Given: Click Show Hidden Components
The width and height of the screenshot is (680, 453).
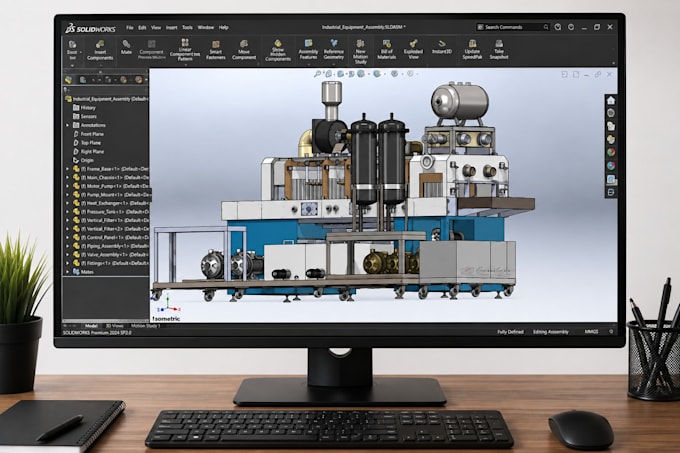Looking at the screenshot, I should [278, 50].
